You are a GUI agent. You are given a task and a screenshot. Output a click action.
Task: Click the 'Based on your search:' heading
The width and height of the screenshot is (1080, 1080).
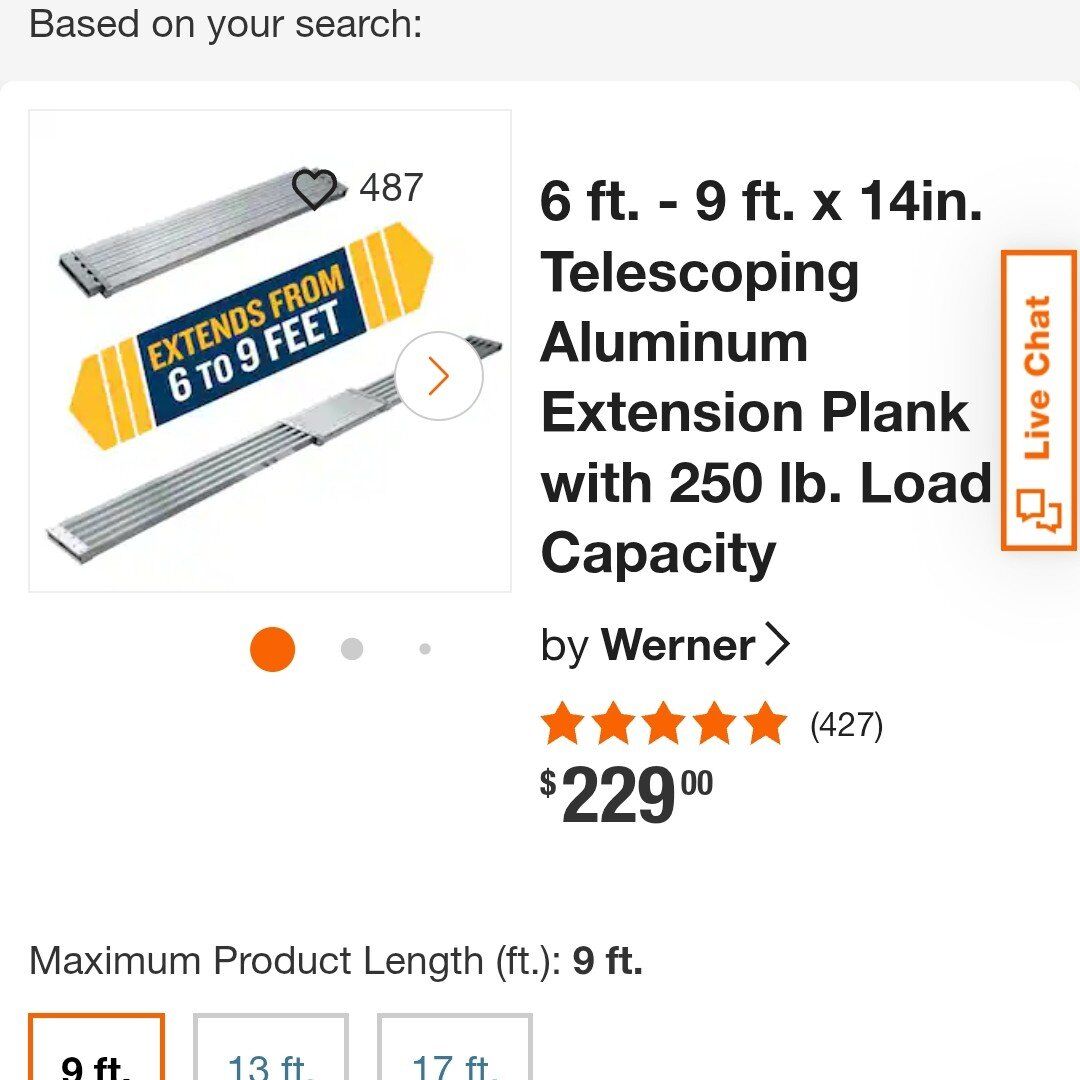coord(226,22)
